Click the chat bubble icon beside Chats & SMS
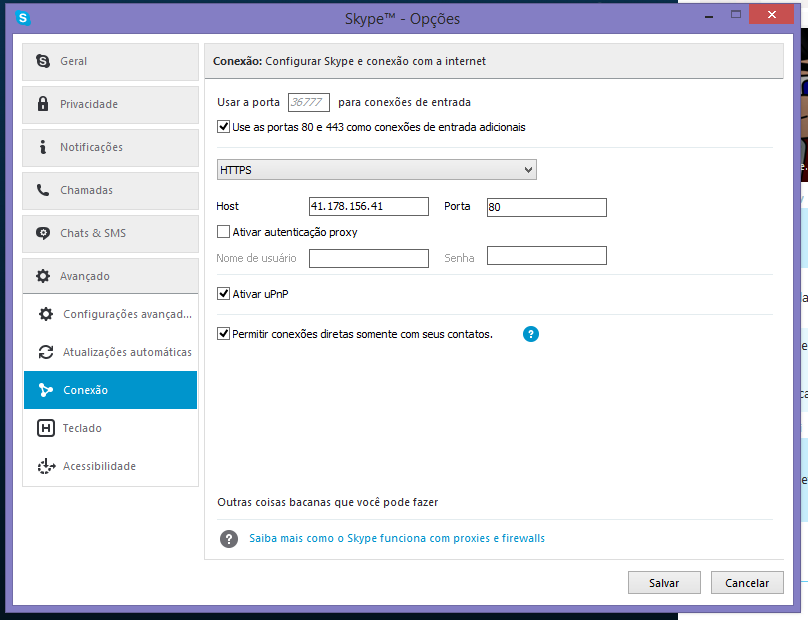Image resolution: width=808 pixels, height=620 pixels. 43,233
